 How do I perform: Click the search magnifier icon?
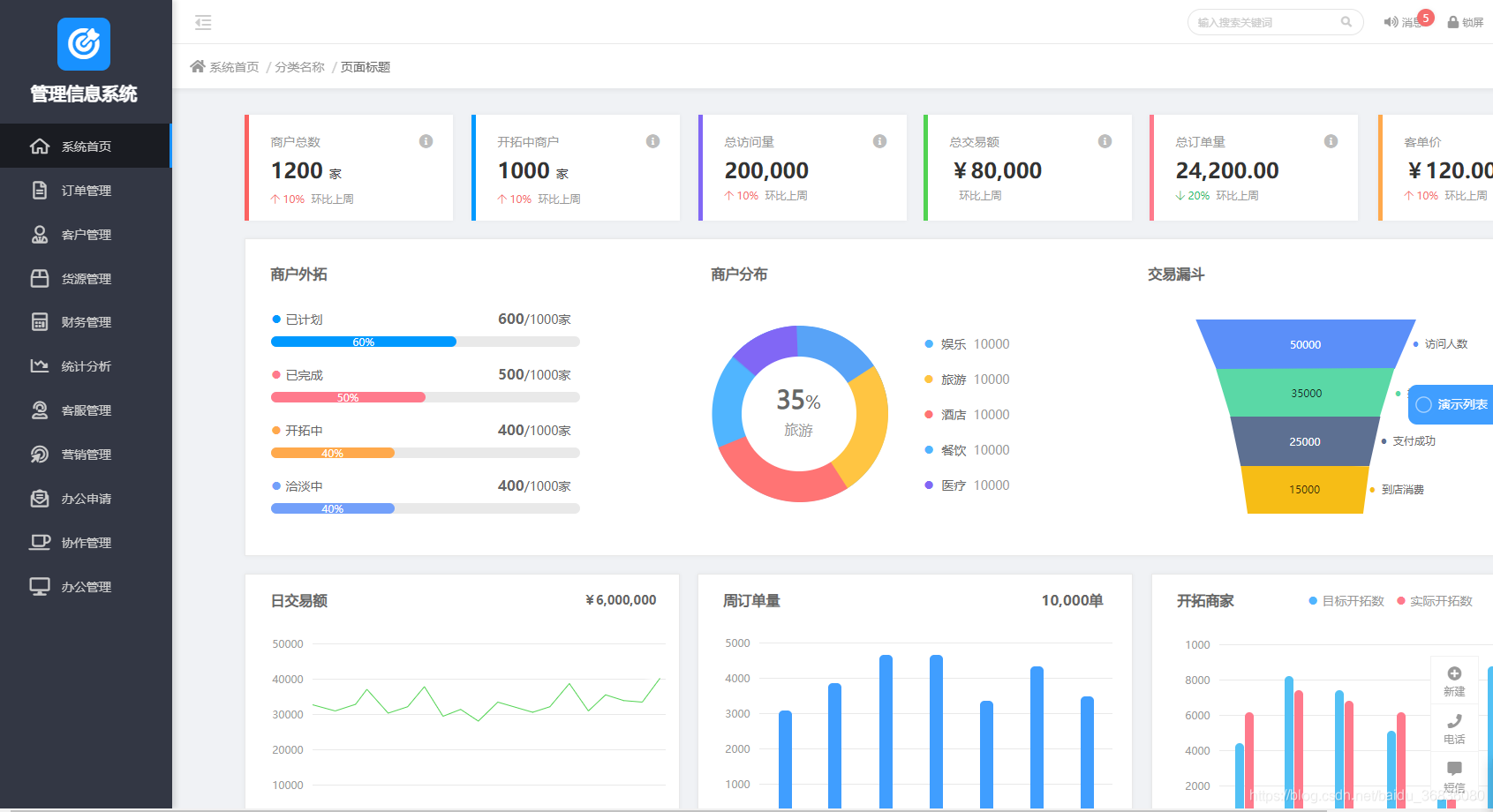click(x=1346, y=22)
